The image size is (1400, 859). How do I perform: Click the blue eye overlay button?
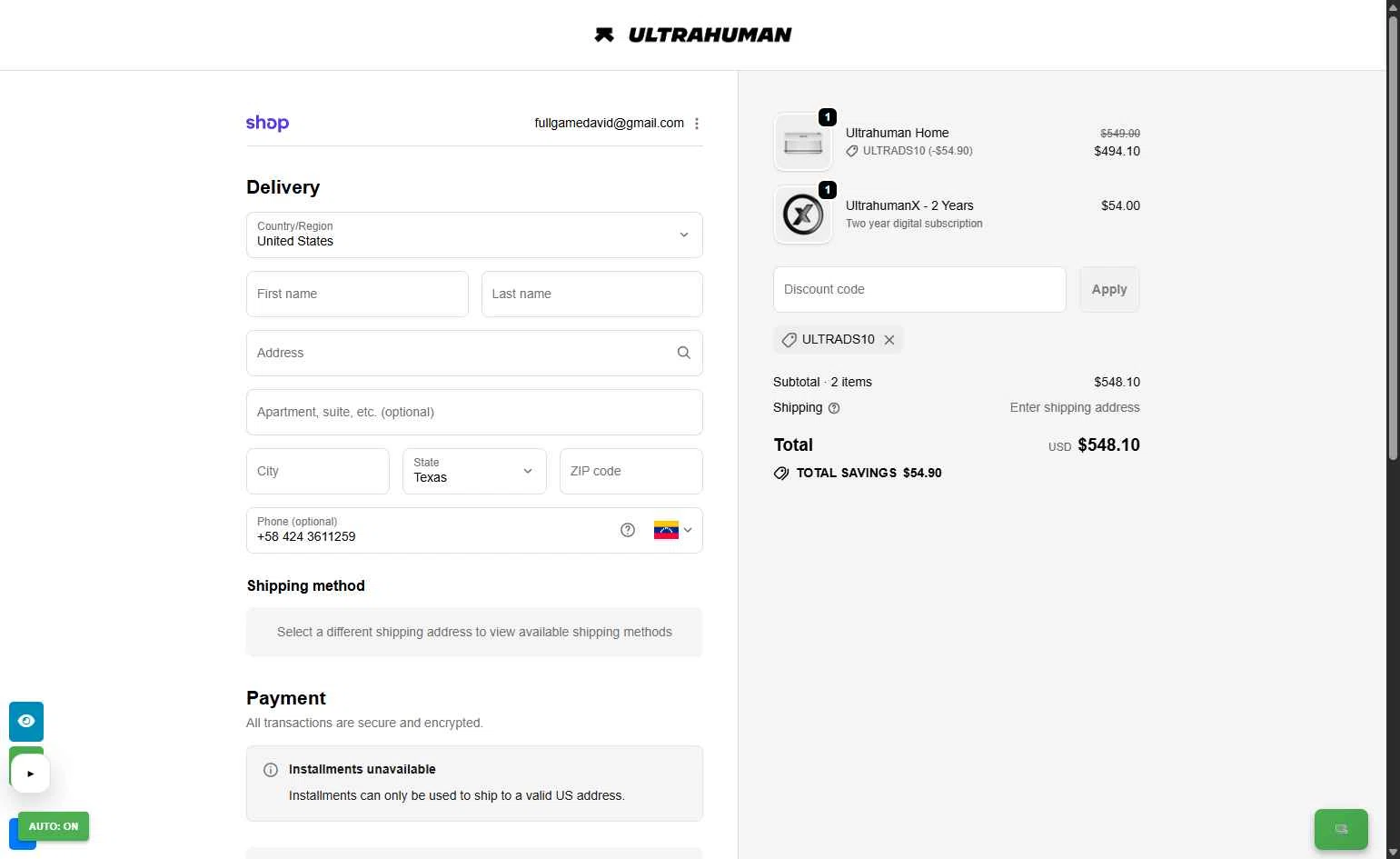click(x=26, y=721)
